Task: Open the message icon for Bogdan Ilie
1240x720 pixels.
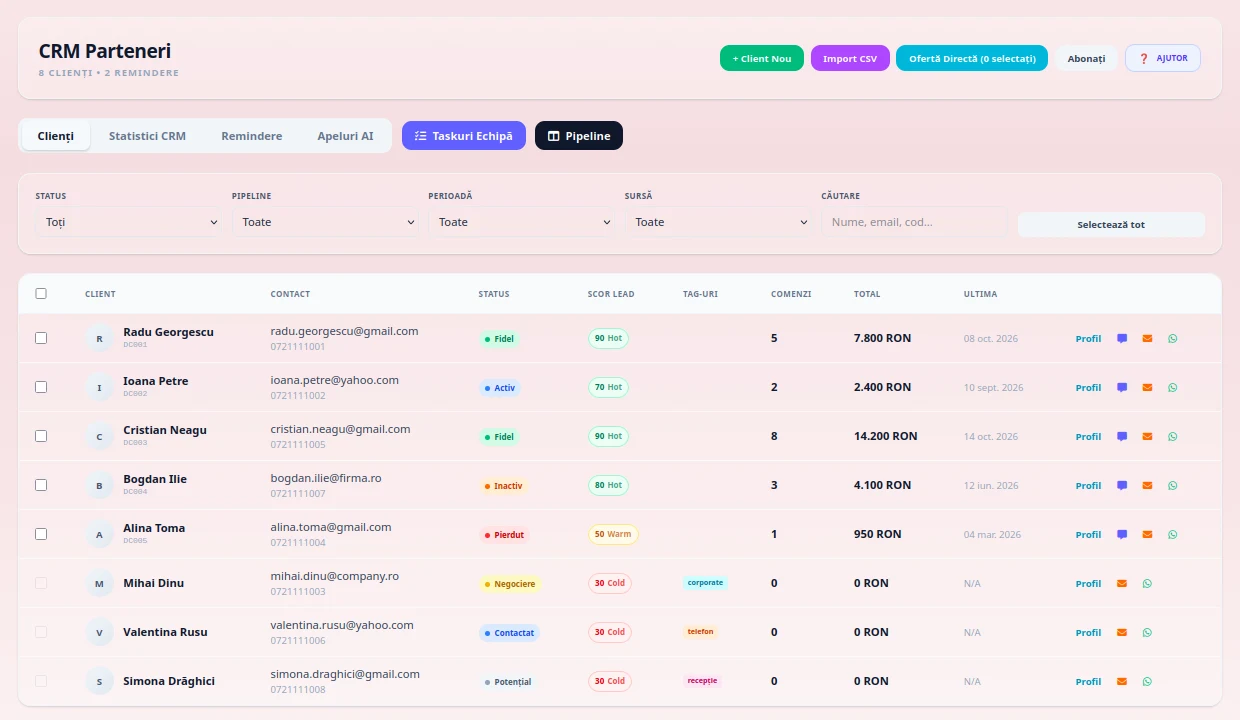Action: pyautogui.click(x=1122, y=485)
